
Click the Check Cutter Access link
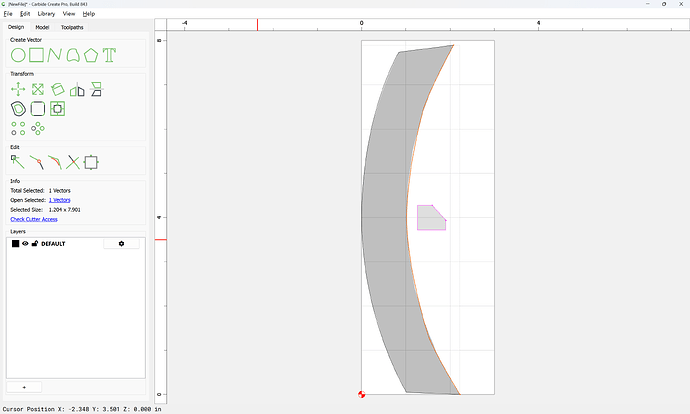click(x=34, y=219)
